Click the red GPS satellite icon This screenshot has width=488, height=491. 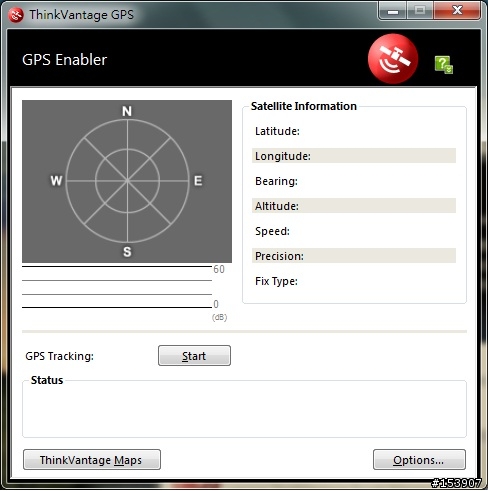pyautogui.click(x=393, y=58)
